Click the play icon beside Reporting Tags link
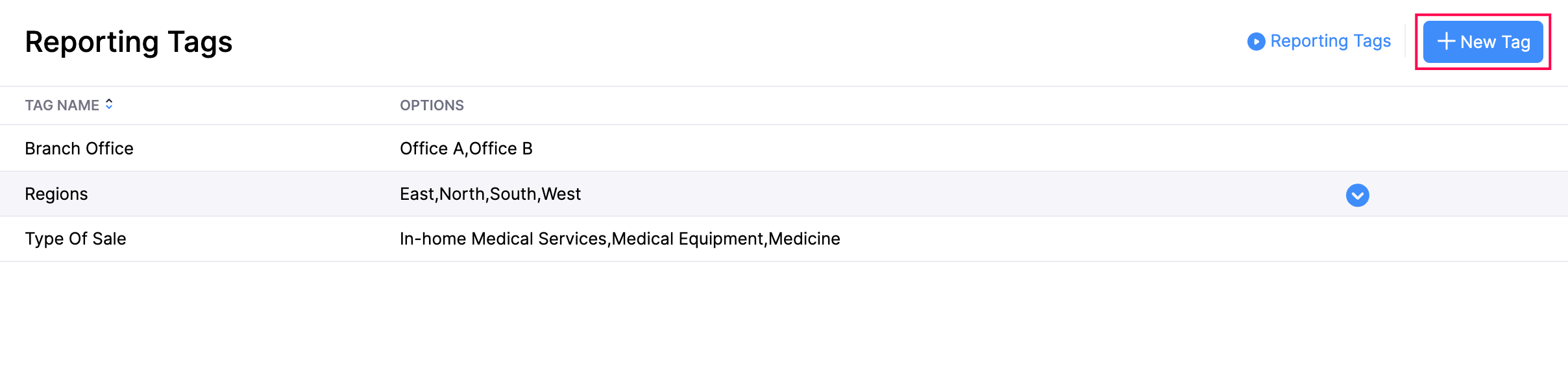The width and height of the screenshot is (1568, 388). point(1256,42)
